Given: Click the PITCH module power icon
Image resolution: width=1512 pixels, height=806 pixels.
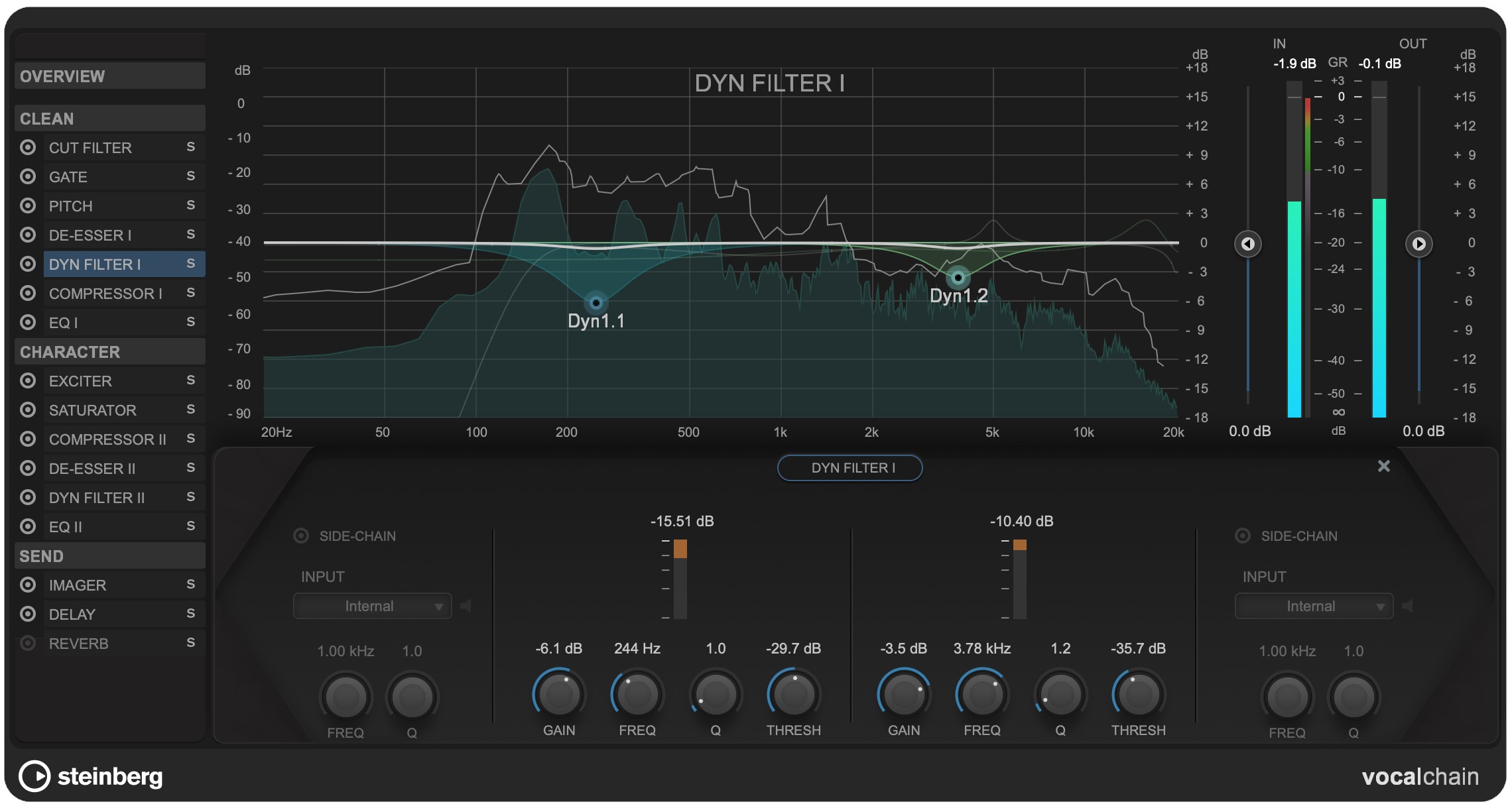Looking at the screenshot, I should [27, 205].
